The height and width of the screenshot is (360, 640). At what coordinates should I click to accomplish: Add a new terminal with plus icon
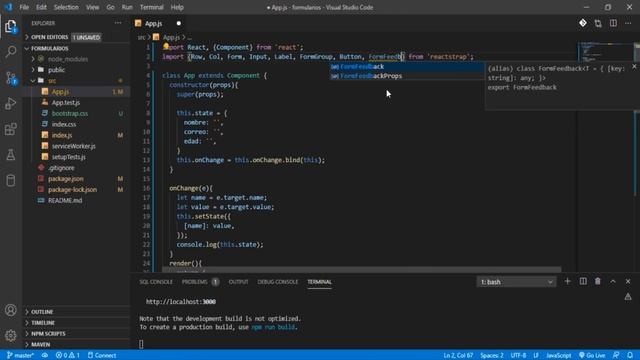pyautogui.click(x=567, y=281)
